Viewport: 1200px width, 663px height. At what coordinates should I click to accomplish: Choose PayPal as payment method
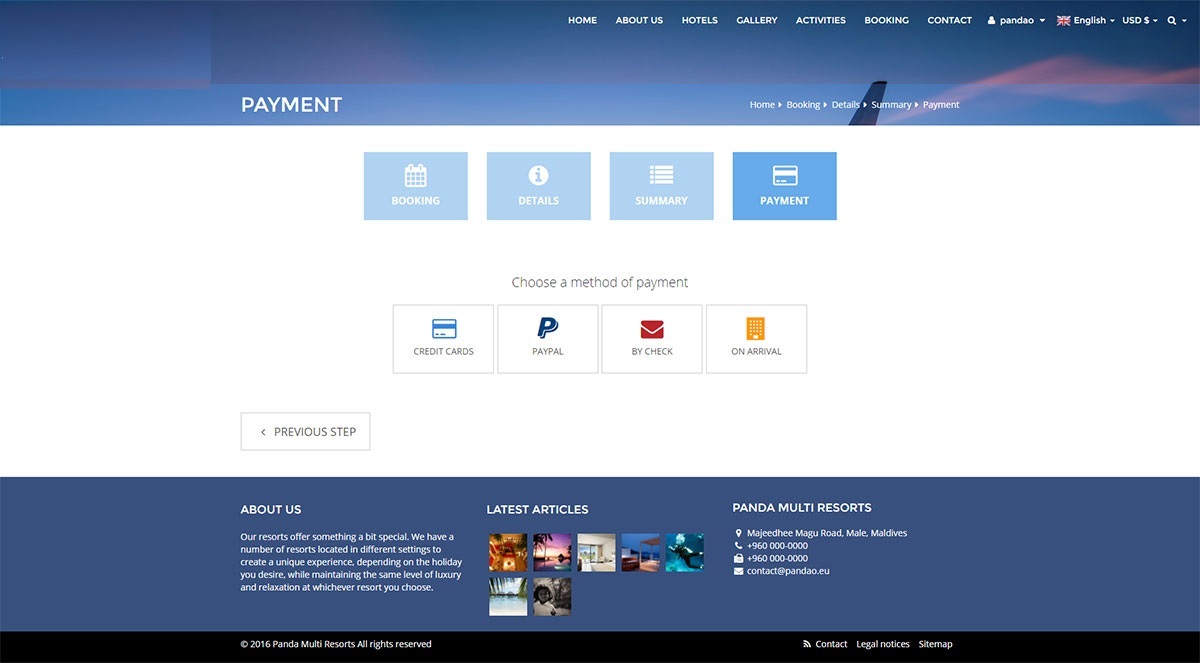tap(548, 339)
